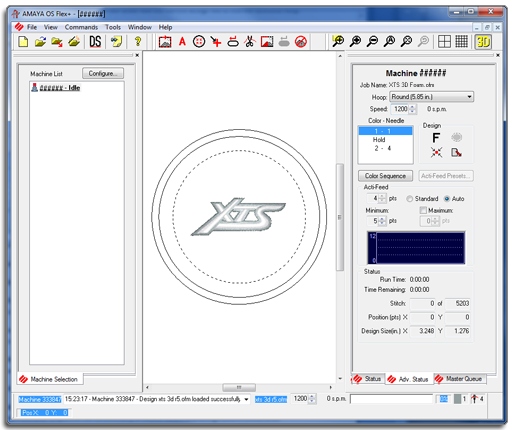
Task: Open the File menu
Action: tap(32, 27)
